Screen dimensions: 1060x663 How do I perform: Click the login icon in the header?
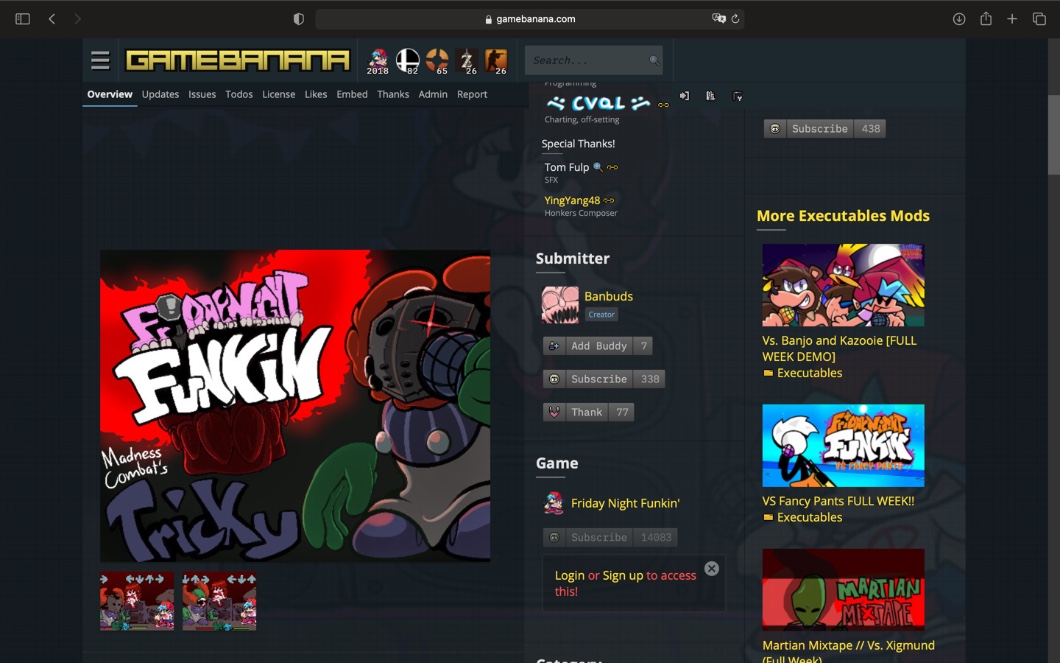[x=684, y=96]
